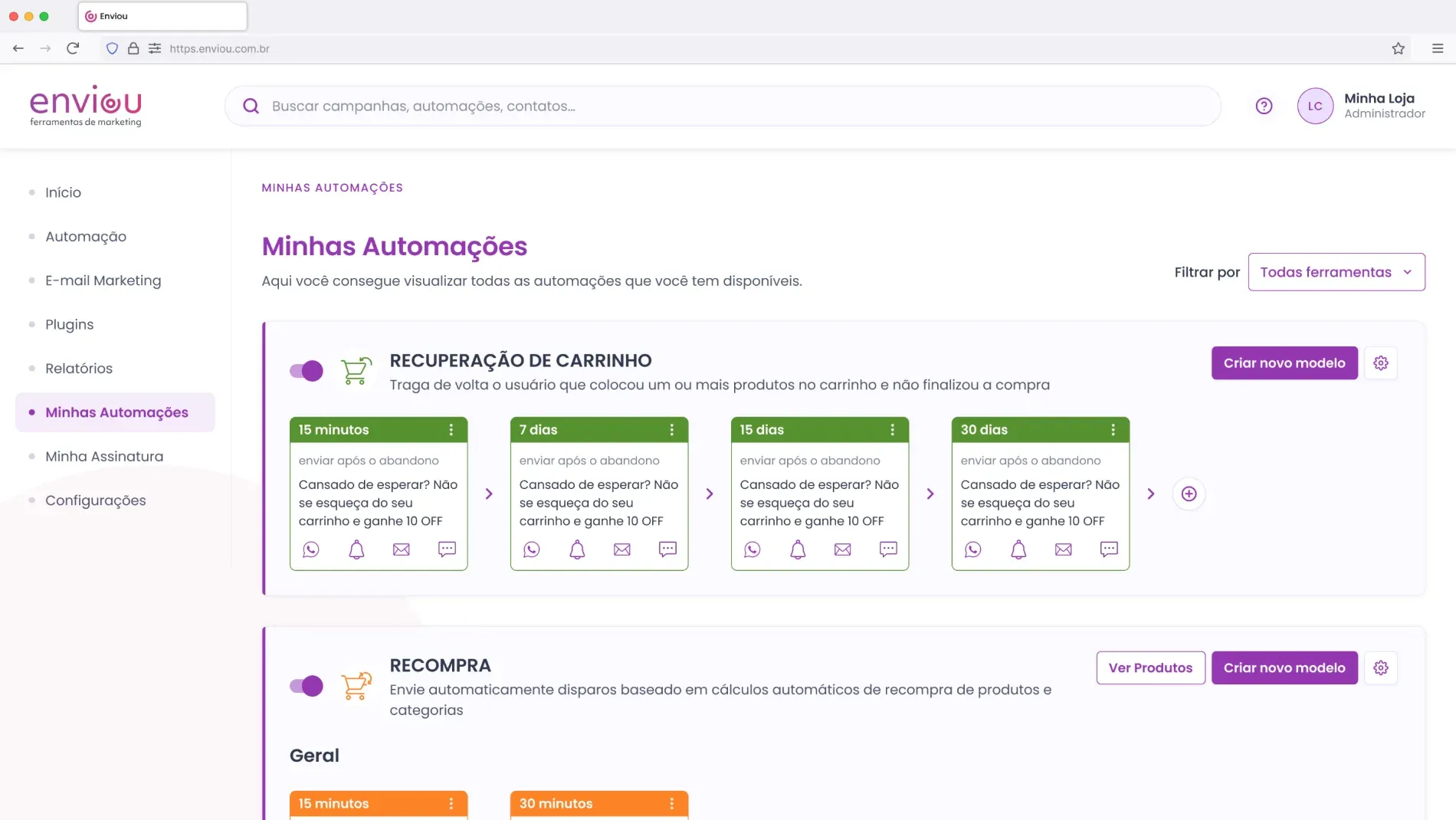
Task: Click the SMS chat icon in the 7 dias card
Action: click(667, 549)
